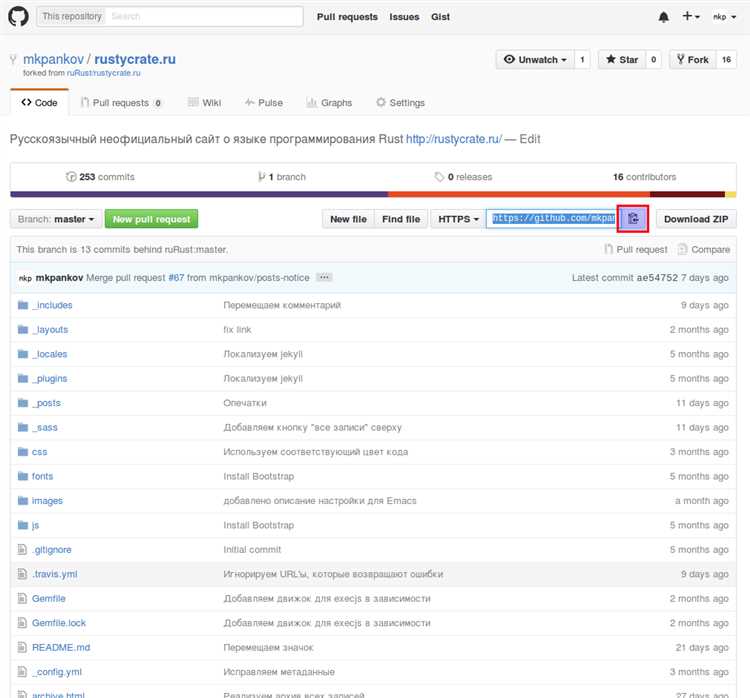
Task: Open the Unwatch dropdown
Action: [x=535, y=59]
